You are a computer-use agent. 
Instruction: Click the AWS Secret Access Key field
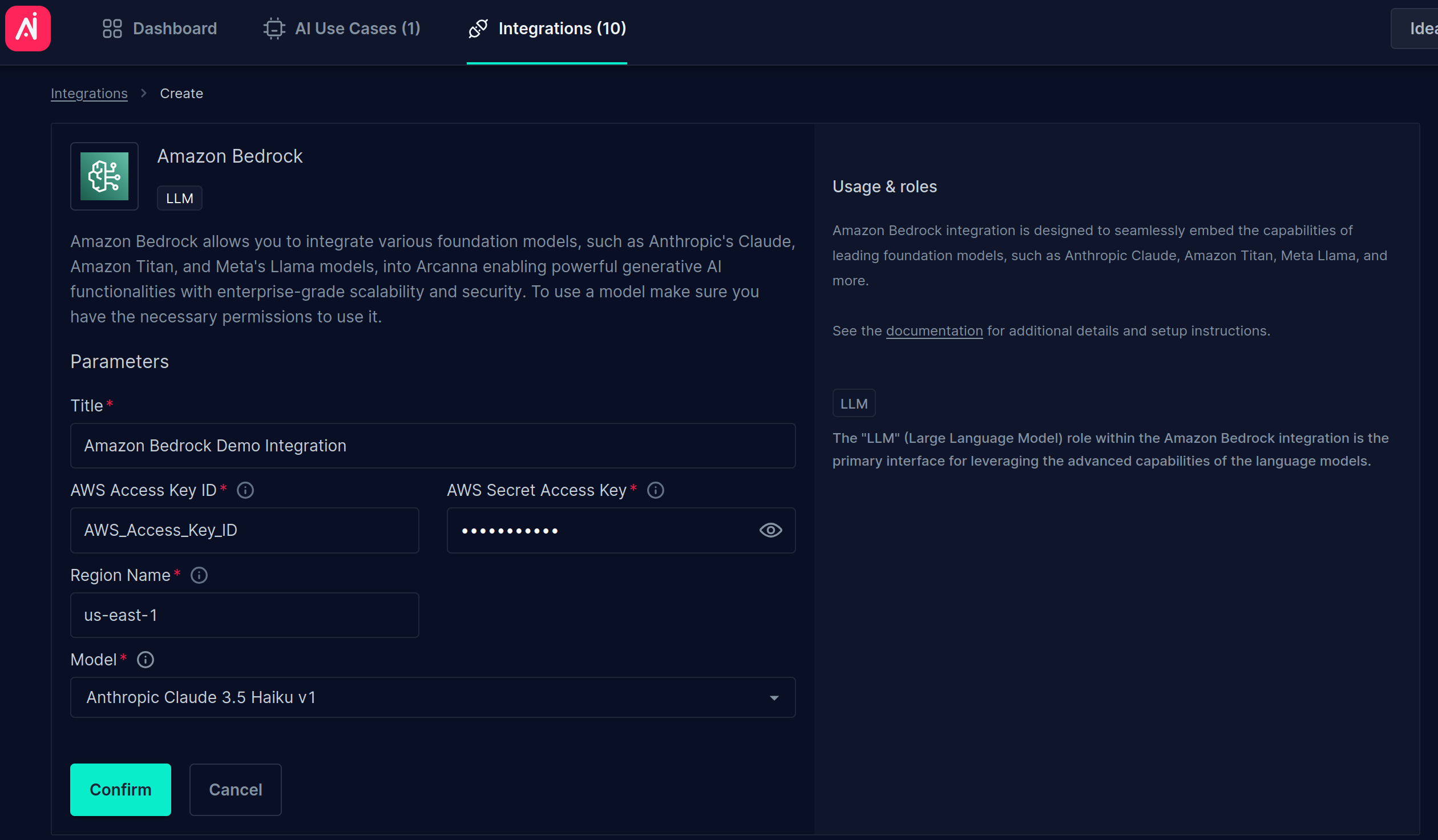click(621, 530)
